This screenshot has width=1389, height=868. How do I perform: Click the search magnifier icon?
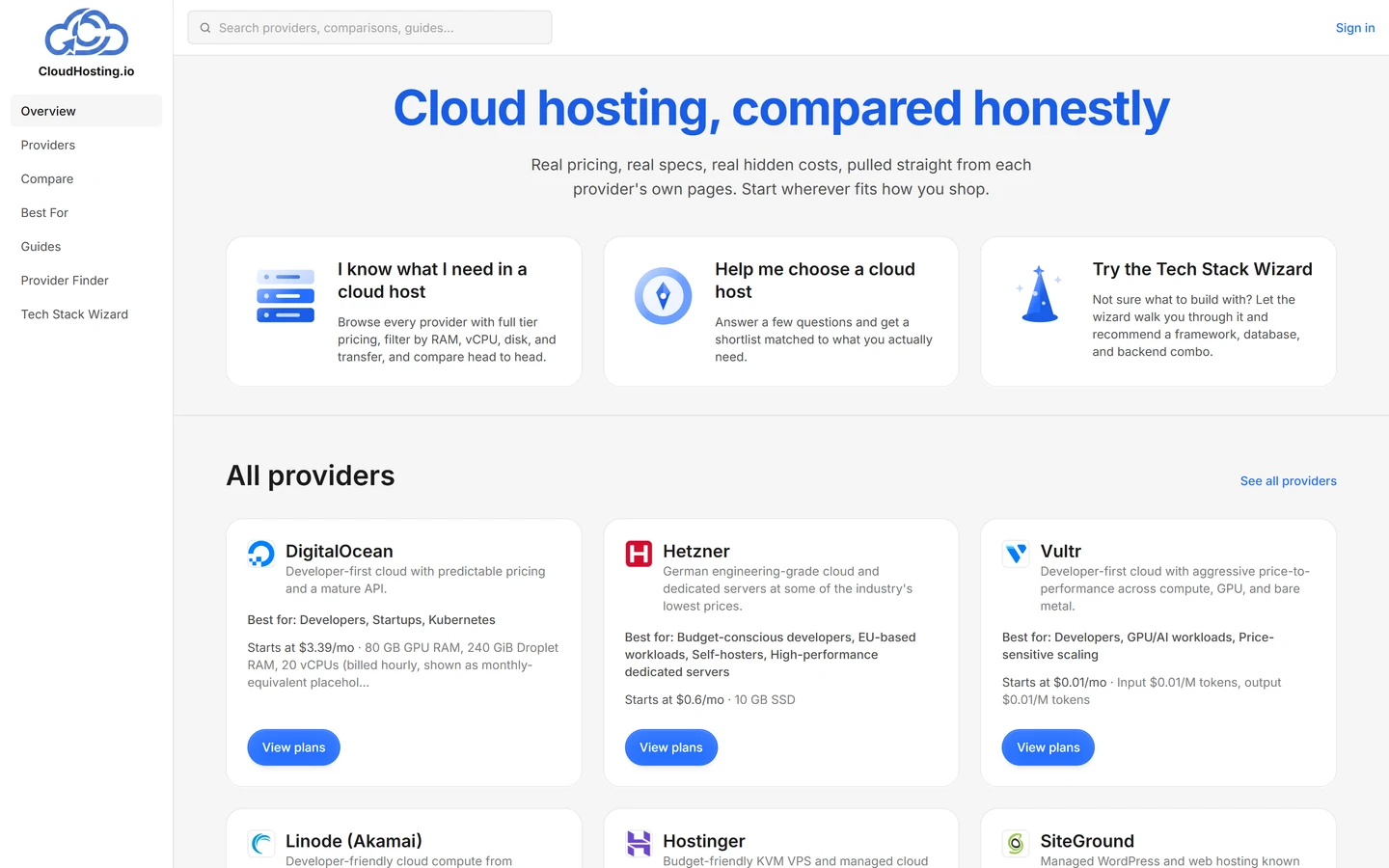[205, 28]
